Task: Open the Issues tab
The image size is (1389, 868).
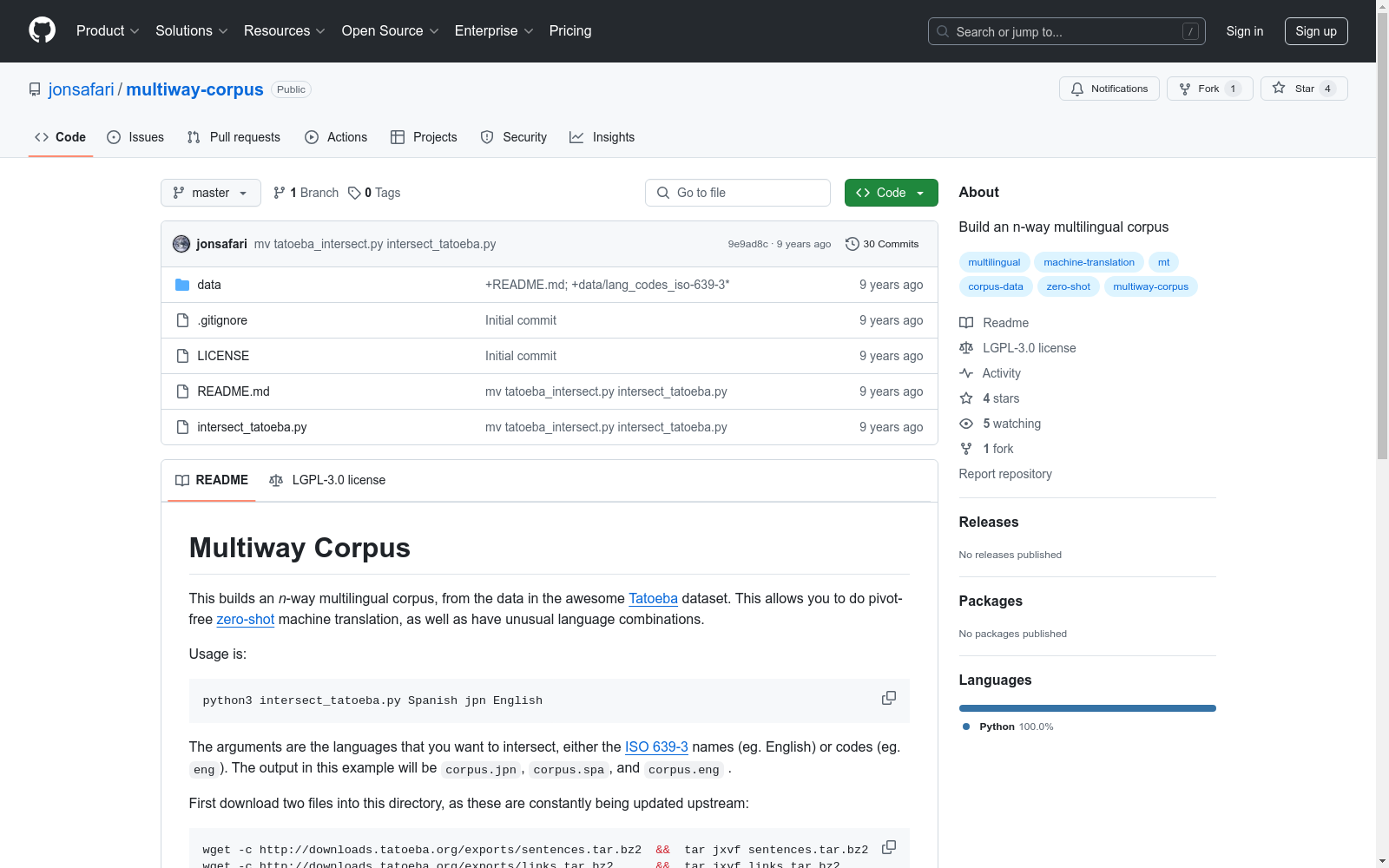Action: click(x=135, y=137)
